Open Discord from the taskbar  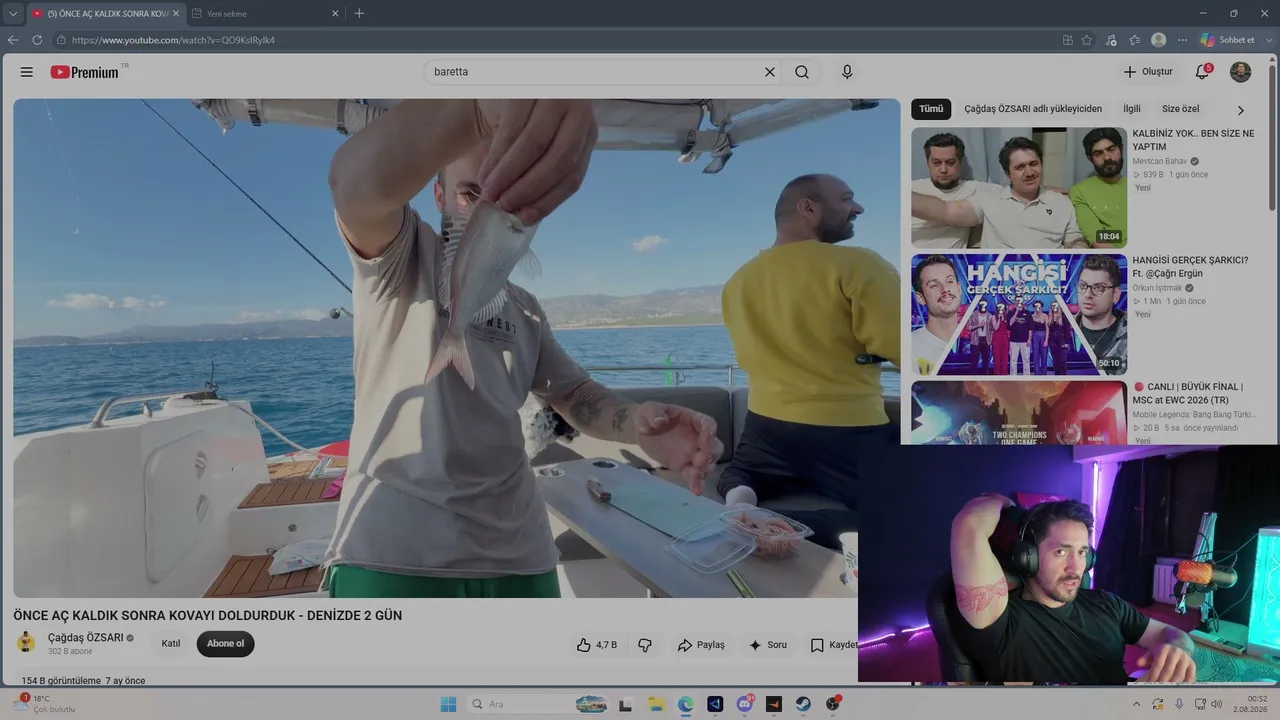pos(744,704)
